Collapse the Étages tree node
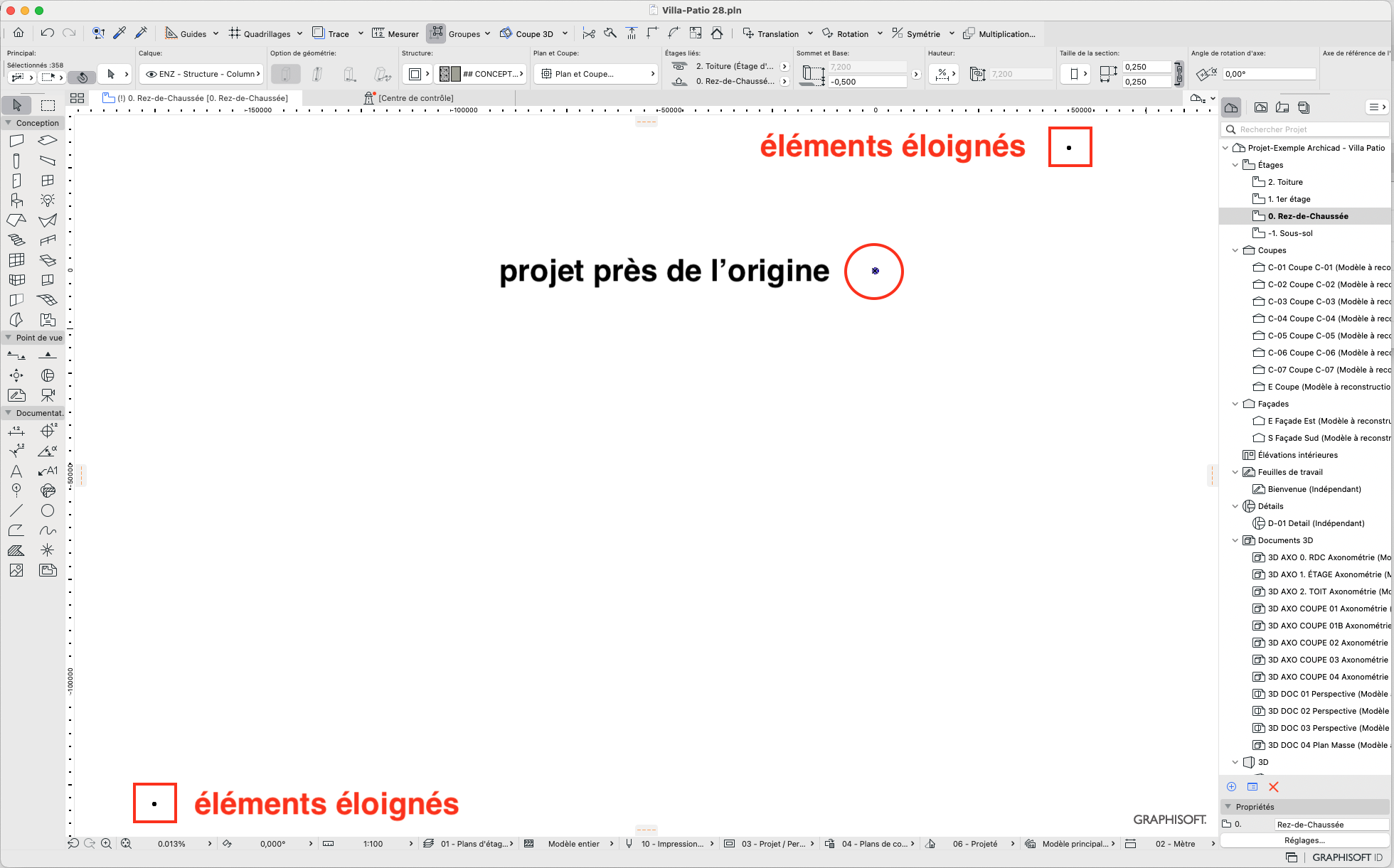 pos(1235,165)
